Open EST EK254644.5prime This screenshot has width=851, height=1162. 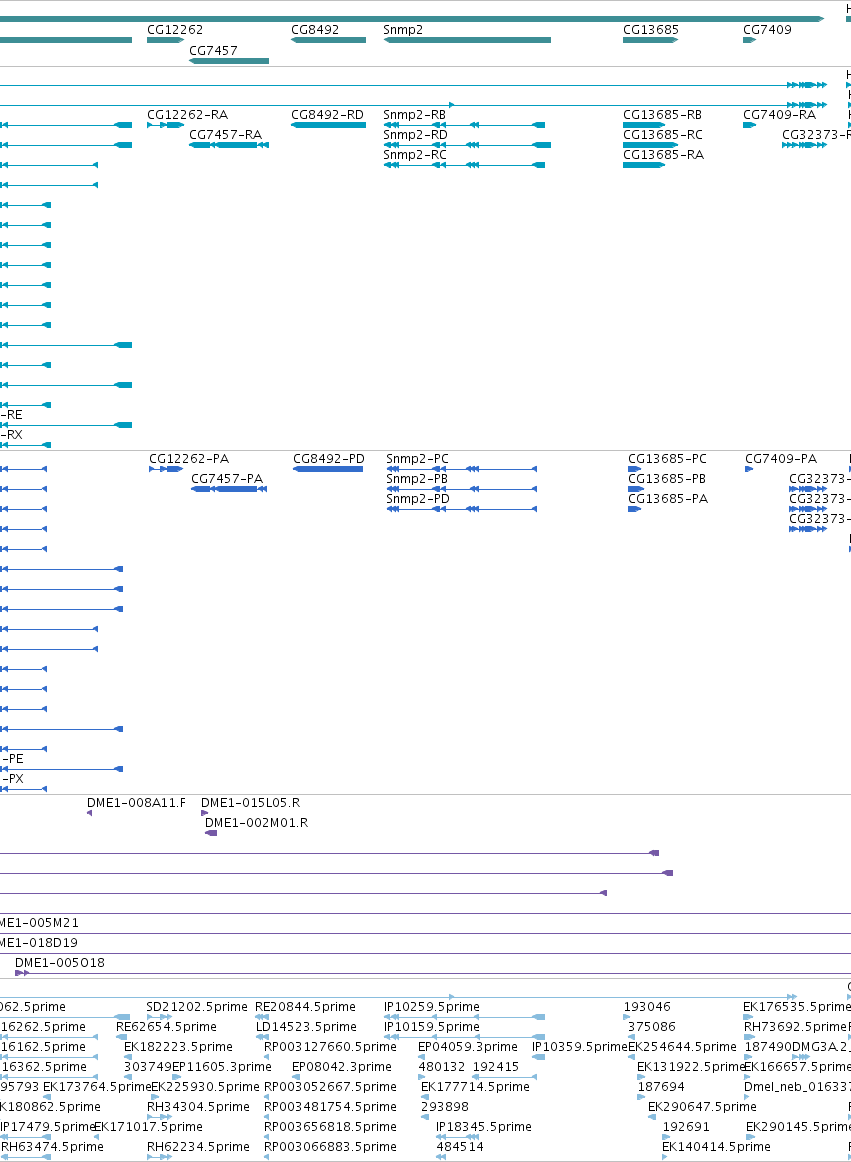[x=683, y=1047]
